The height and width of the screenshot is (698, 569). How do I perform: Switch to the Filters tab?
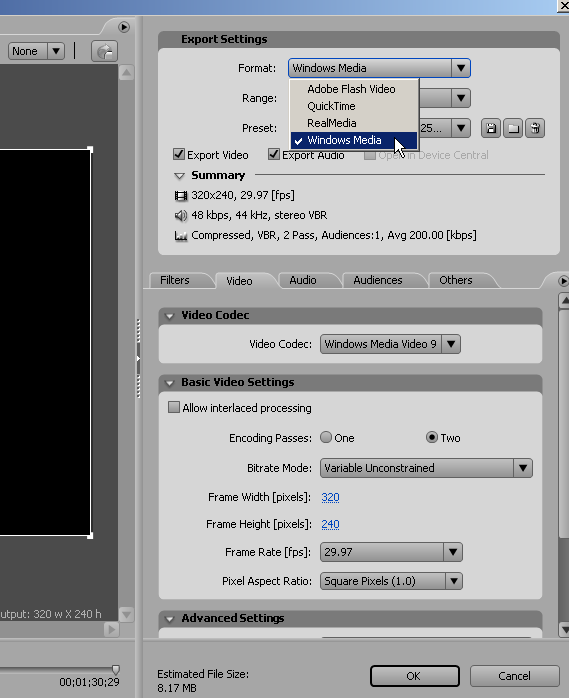[175, 280]
